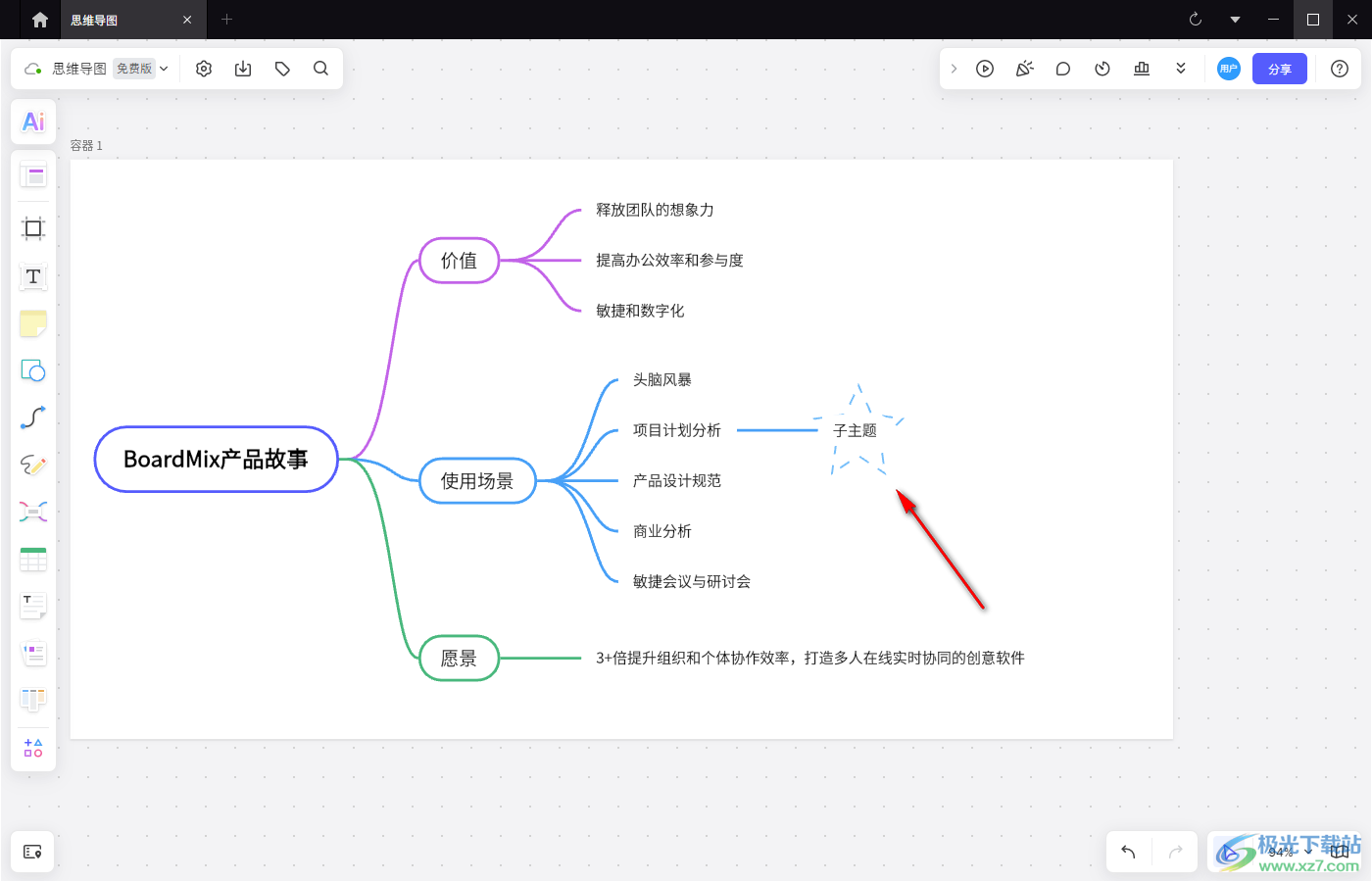Click the free version badge

coord(134,69)
